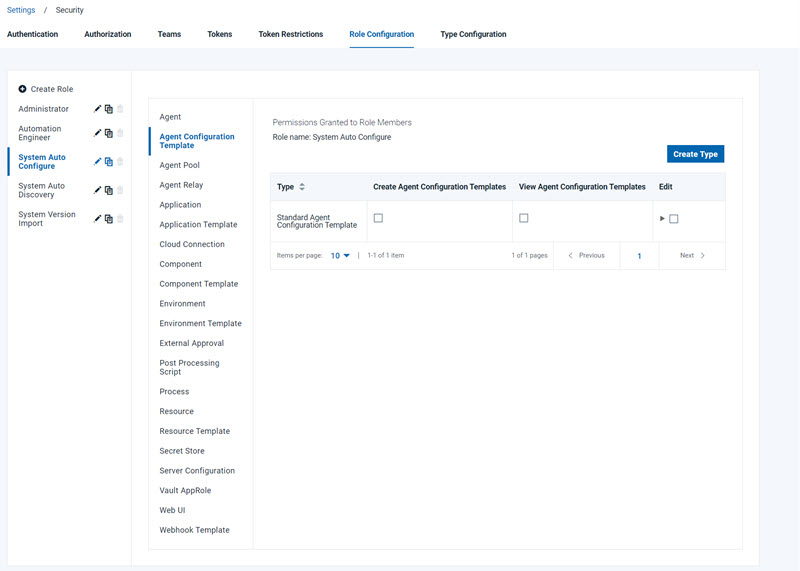Enable Create Agent Configuration Templates checkbox
The image size is (800, 571).
[378, 218]
